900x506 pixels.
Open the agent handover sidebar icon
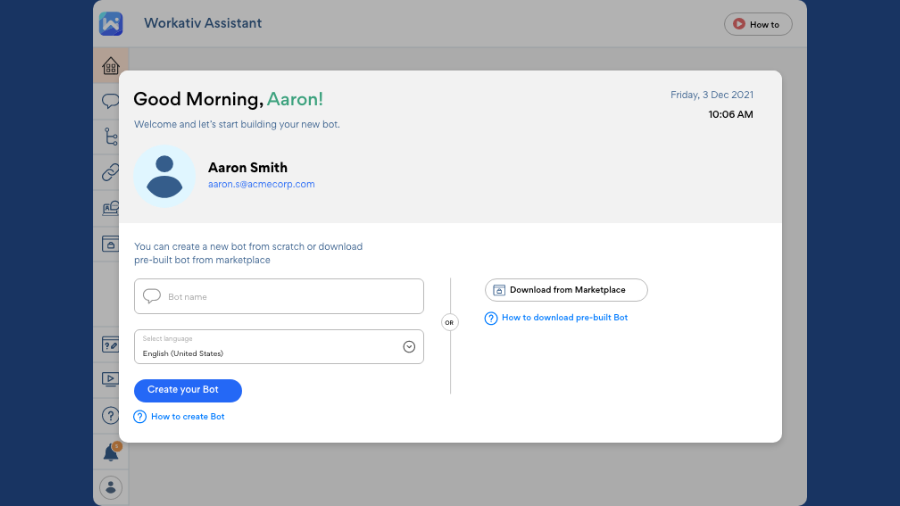[111, 208]
